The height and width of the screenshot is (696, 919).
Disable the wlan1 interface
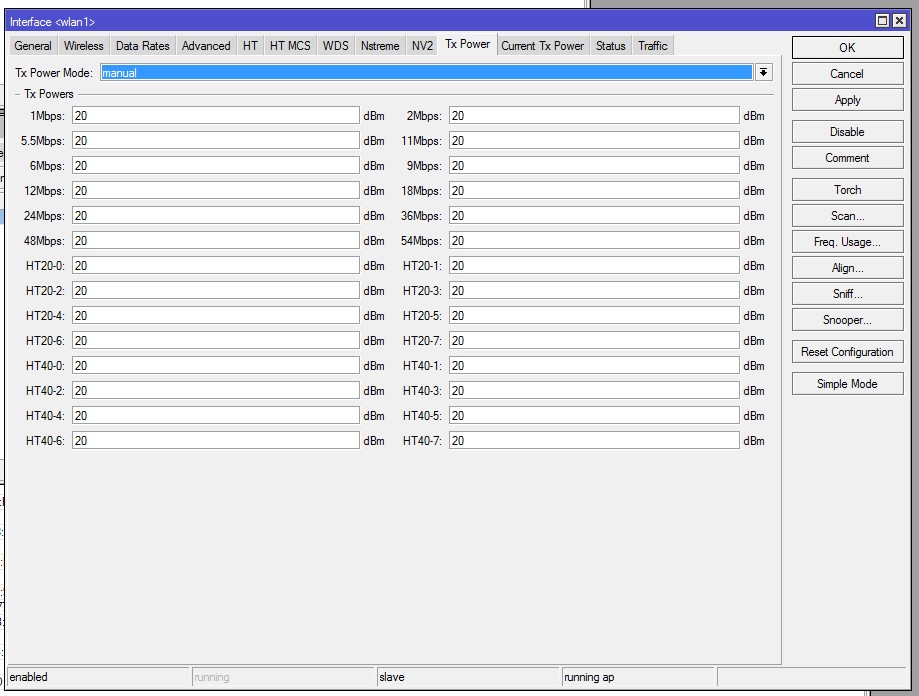pyautogui.click(x=847, y=132)
